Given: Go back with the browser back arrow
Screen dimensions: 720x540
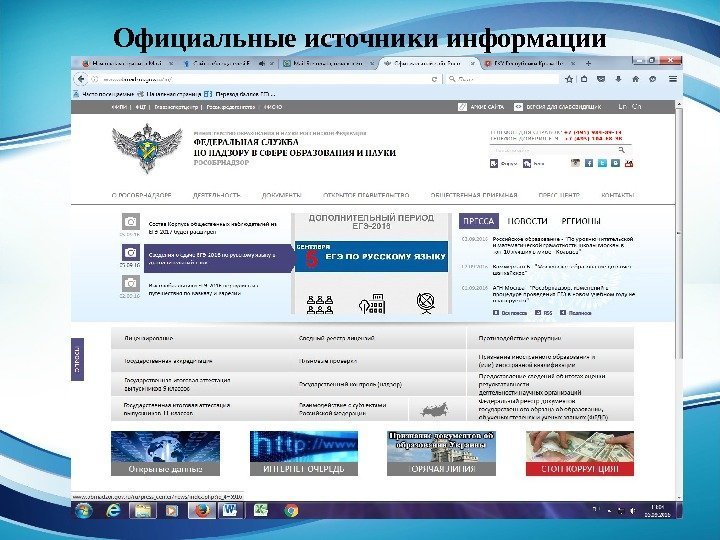Looking at the screenshot, I should [81, 79].
